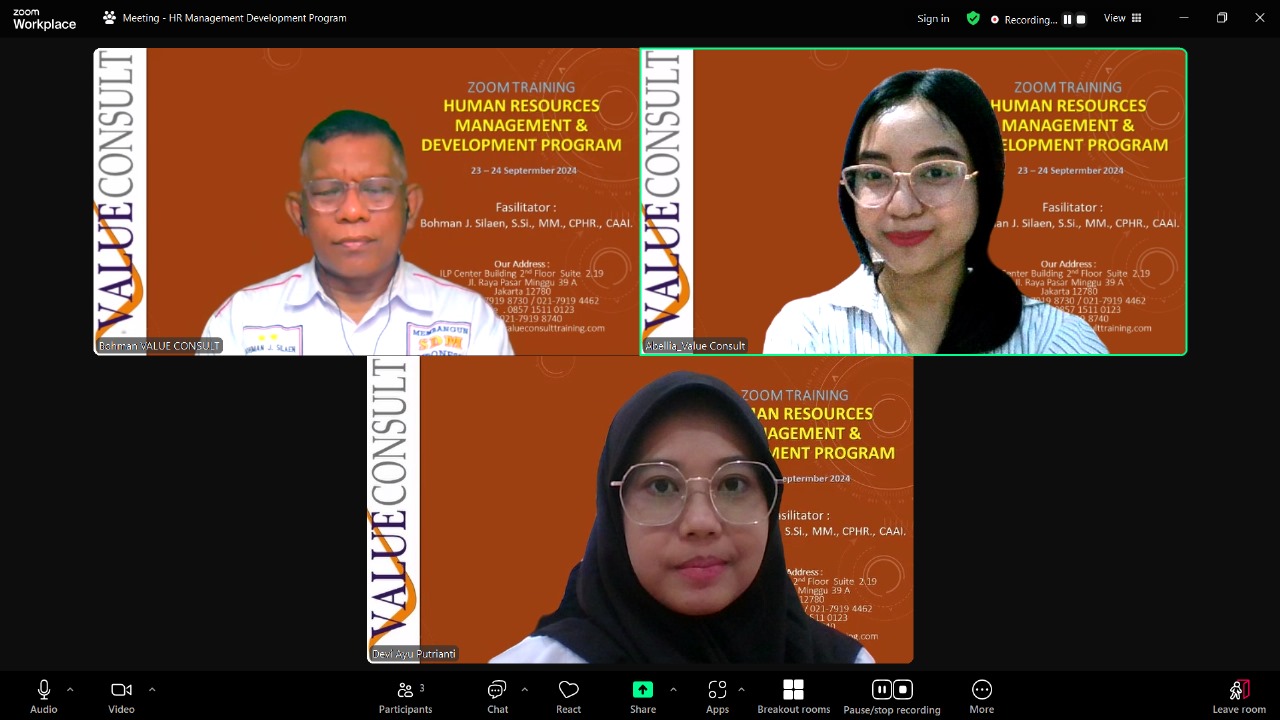Stop recording from the top bar
The image size is (1280, 720).
(1080, 19)
